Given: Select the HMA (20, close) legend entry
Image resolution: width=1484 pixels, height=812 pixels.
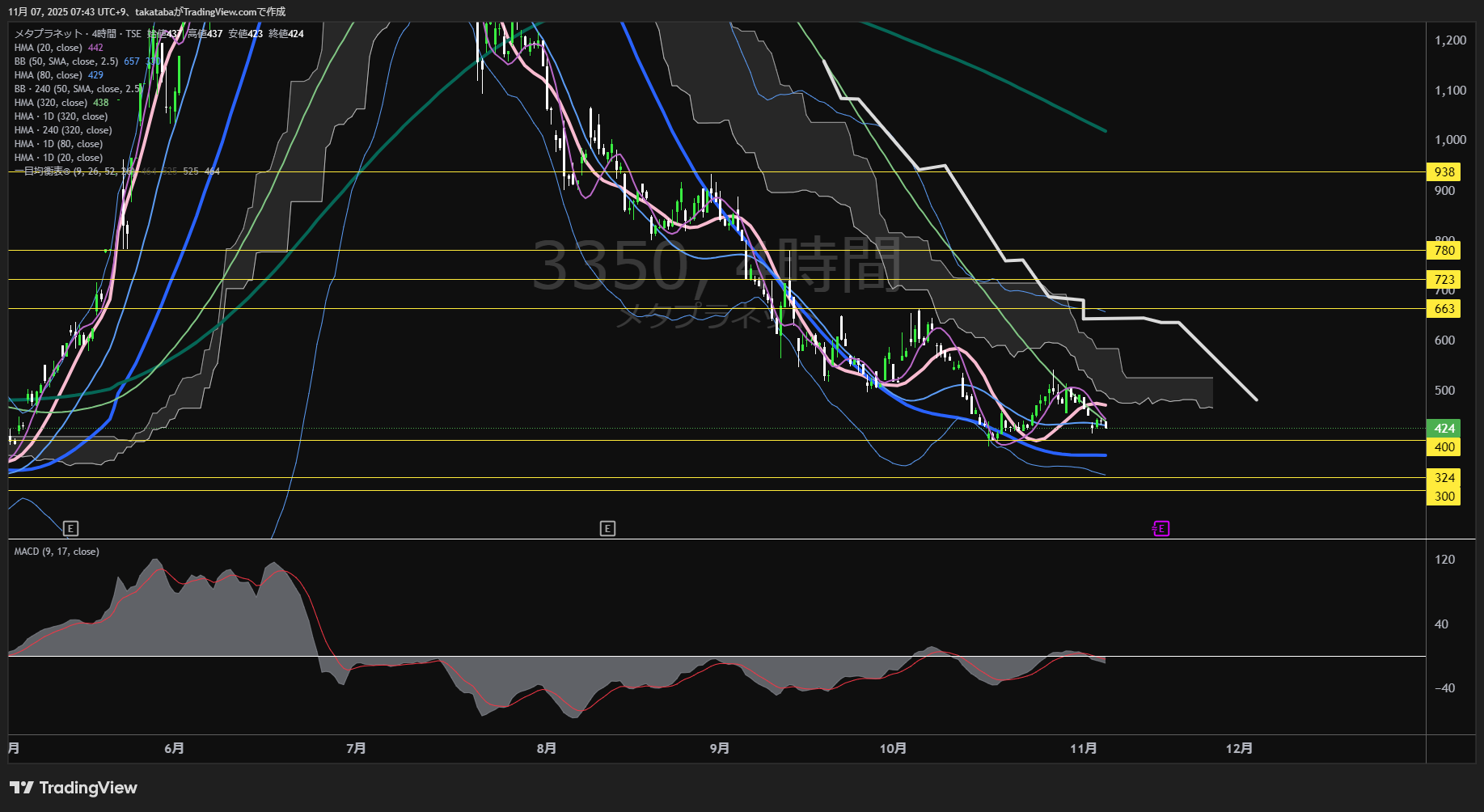Looking at the screenshot, I should [49, 48].
